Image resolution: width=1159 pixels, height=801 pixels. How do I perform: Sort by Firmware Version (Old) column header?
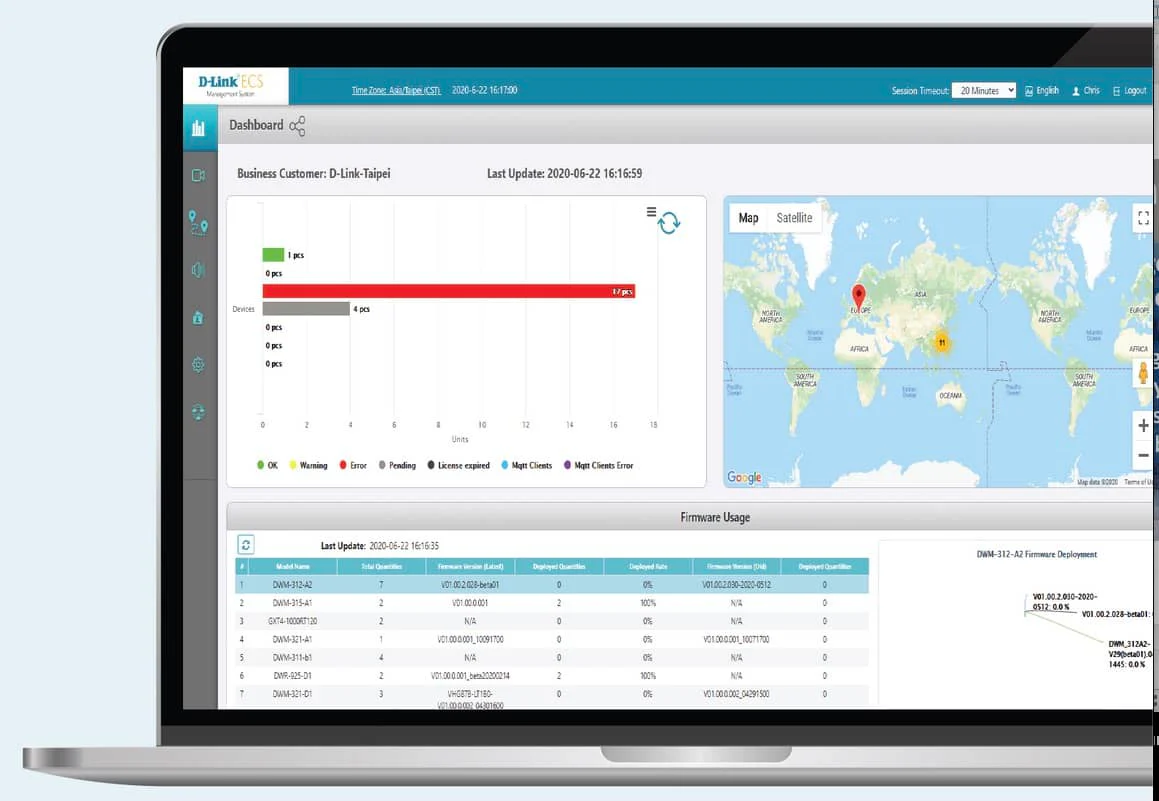pyautogui.click(x=736, y=567)
